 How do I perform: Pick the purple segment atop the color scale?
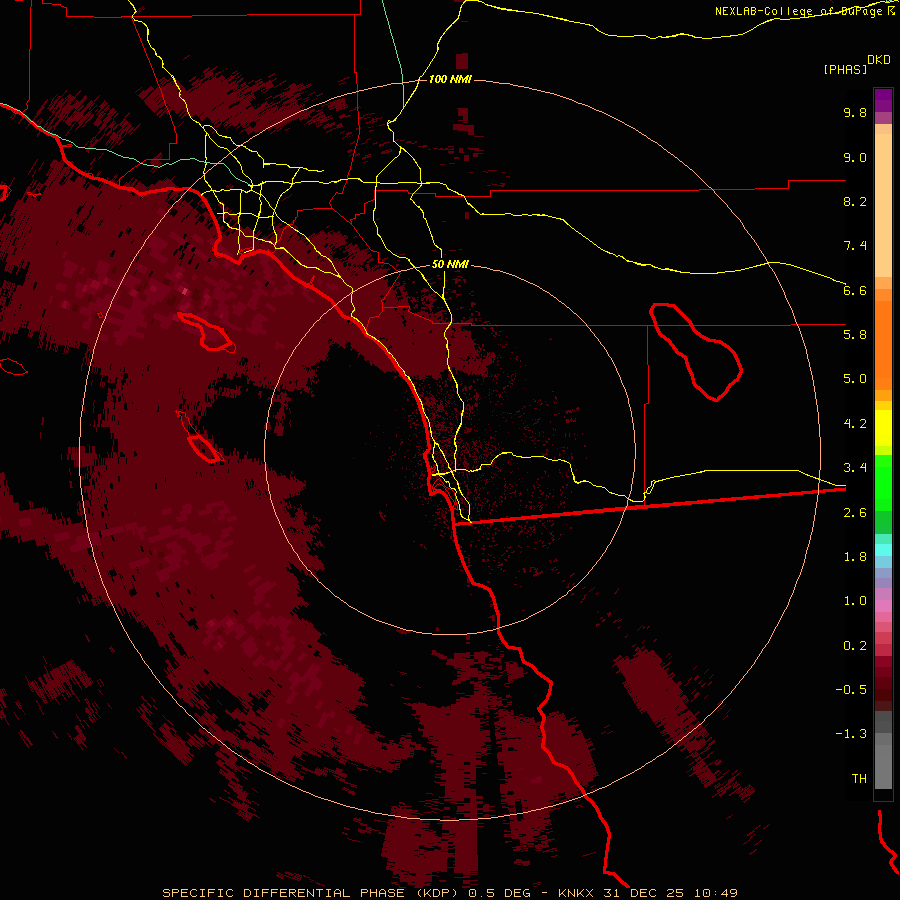click(883, 100)
